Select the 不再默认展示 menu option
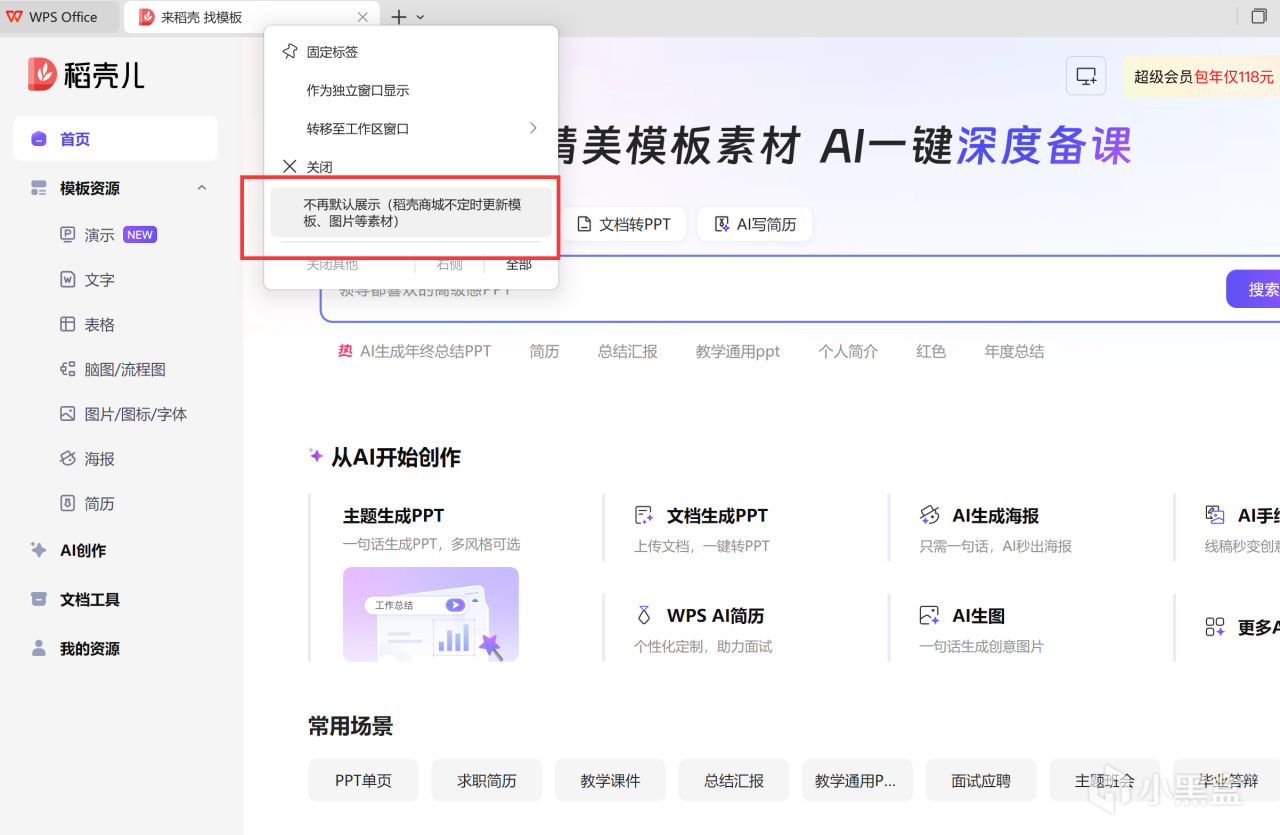 411,212
